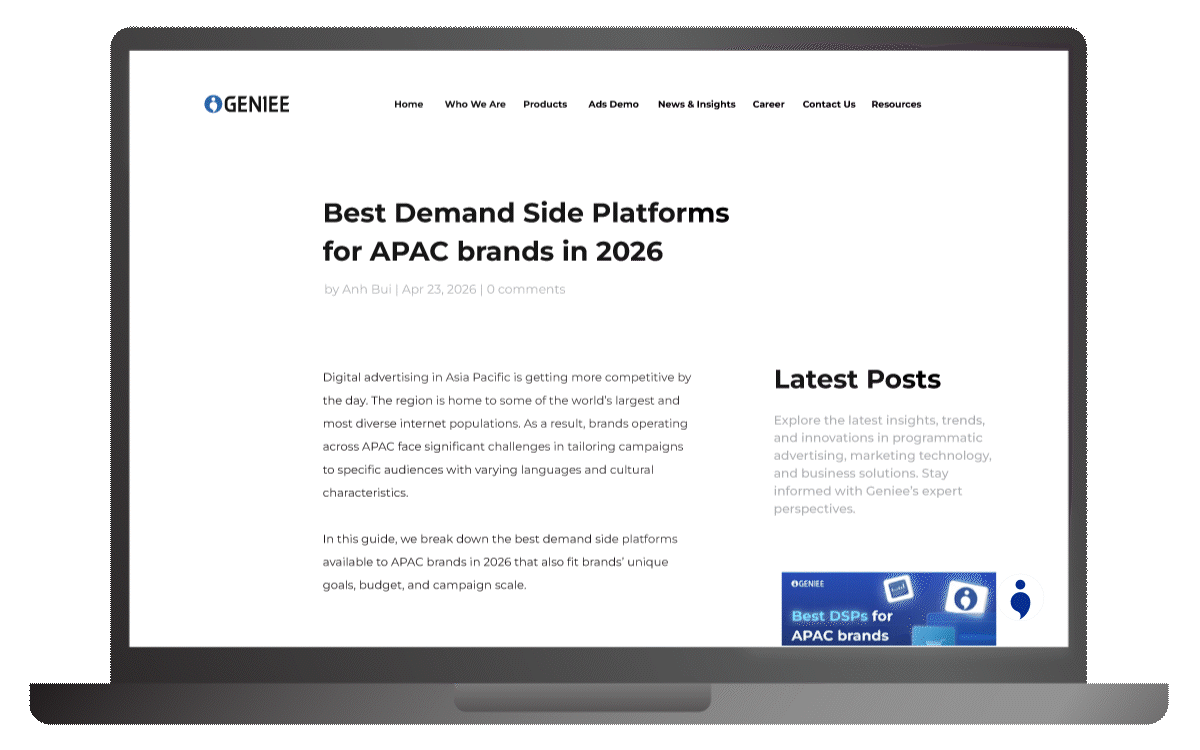The image size is (1200, 750).
Task: Click the author link Anh Bui
Action: tap(367, 289)
